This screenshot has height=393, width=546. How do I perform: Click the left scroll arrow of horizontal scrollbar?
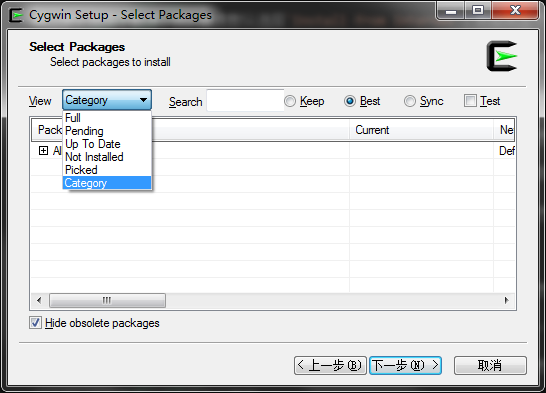(39, 300)
